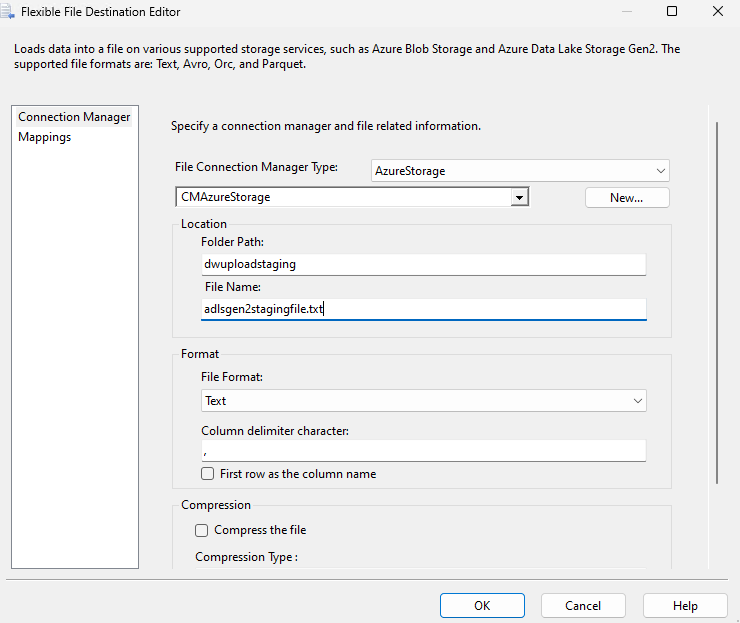The width and height of the screenshot is (740, 623).
Task: Select the Connection Manager page
Action: pyautogui.click(x=74, y=117)
